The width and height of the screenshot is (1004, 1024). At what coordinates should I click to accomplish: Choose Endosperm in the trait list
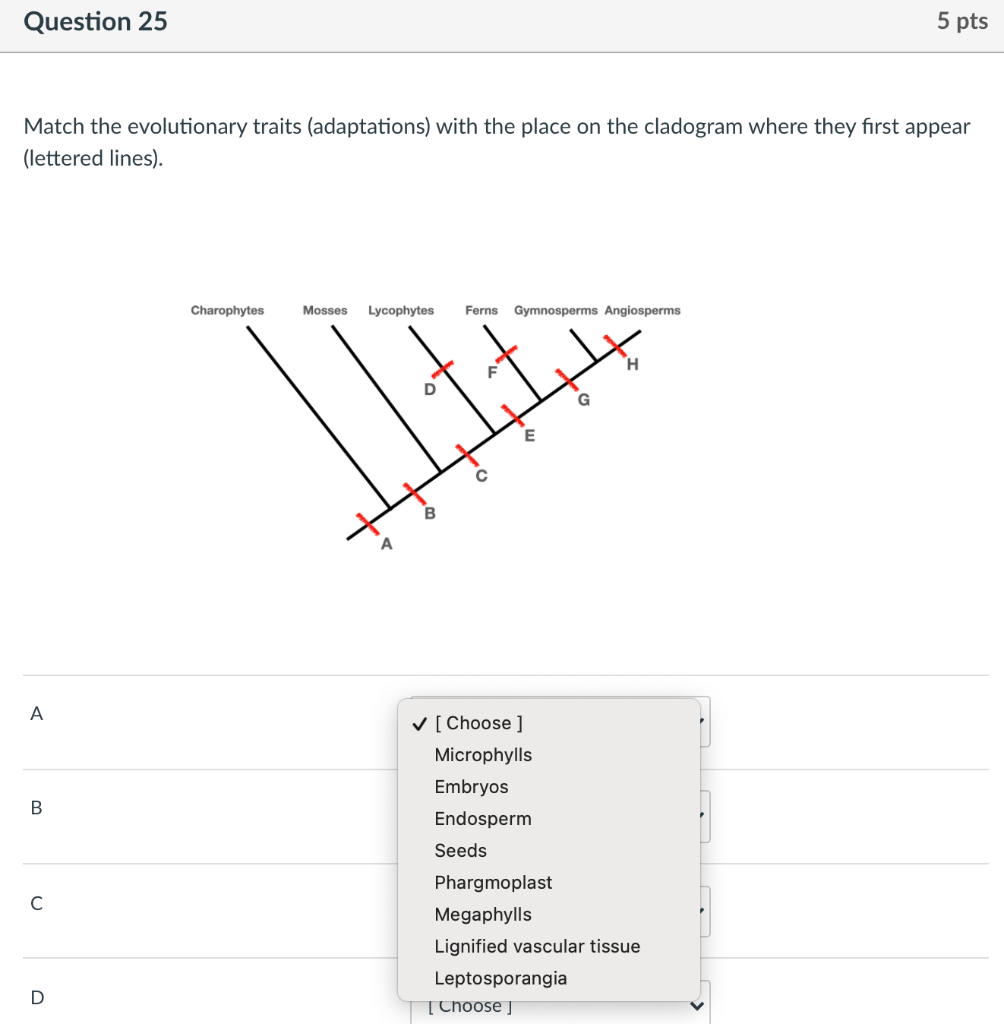tap(481, 818)
